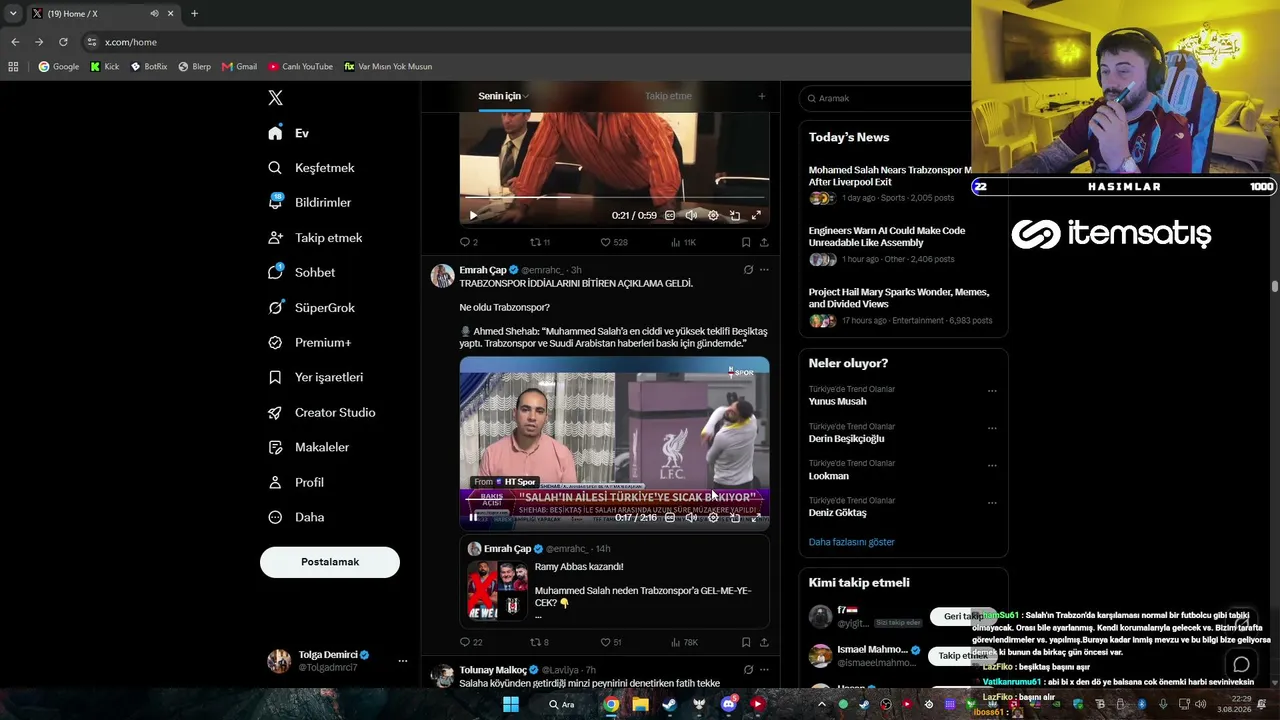Viewport: 1280px width, 720px height.
Task: Pause the HT Spor video
Action: [473, 518]
